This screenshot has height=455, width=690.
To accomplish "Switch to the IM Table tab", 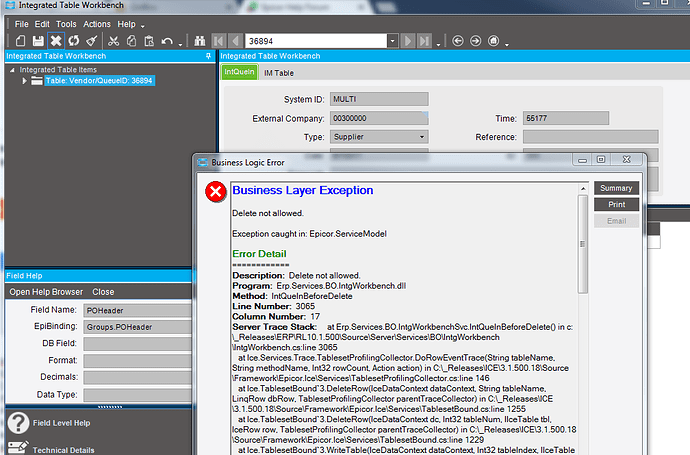I will (x=279, y=73).
